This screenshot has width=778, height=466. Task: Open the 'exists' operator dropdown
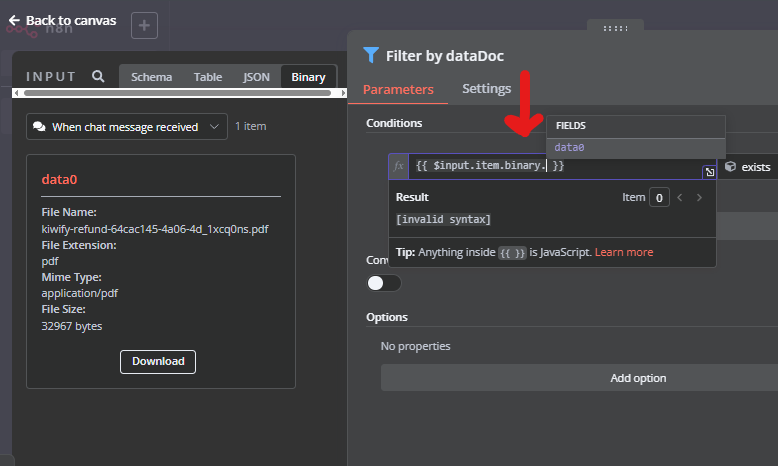(x=748, y=167)
